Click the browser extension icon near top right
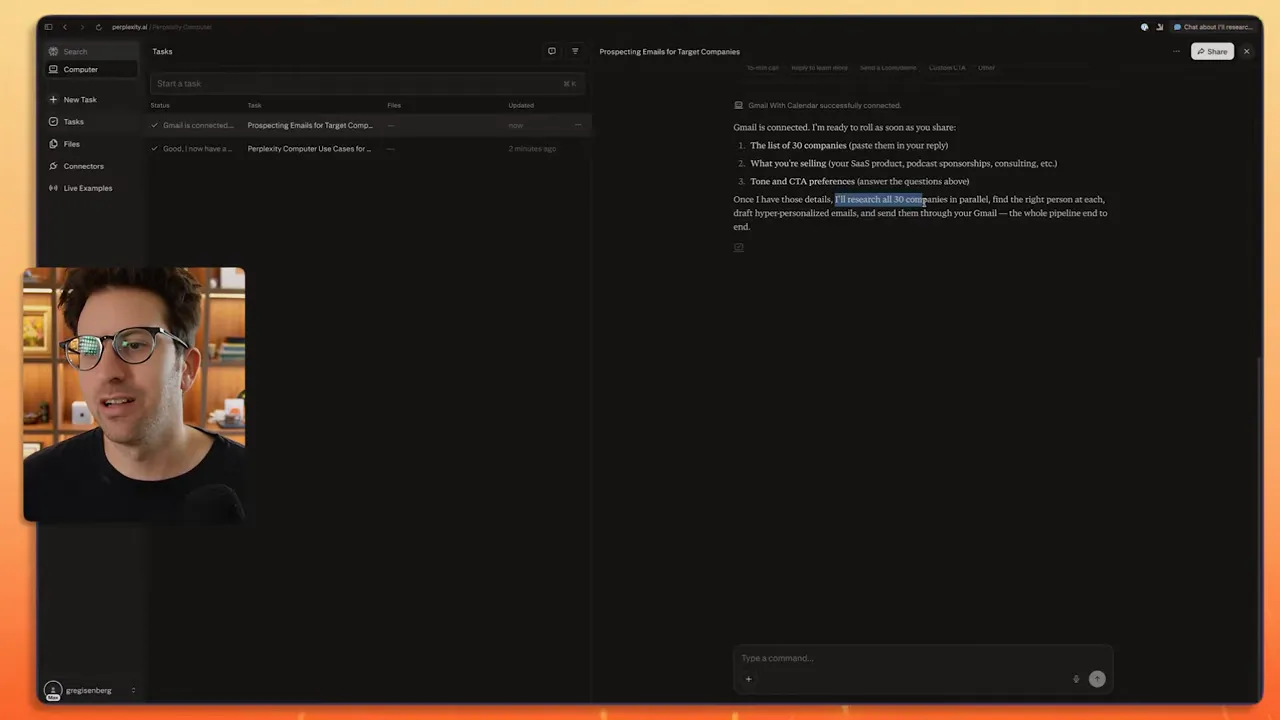Viewport: 1280px width, 720px height. tap(1144, 27)
